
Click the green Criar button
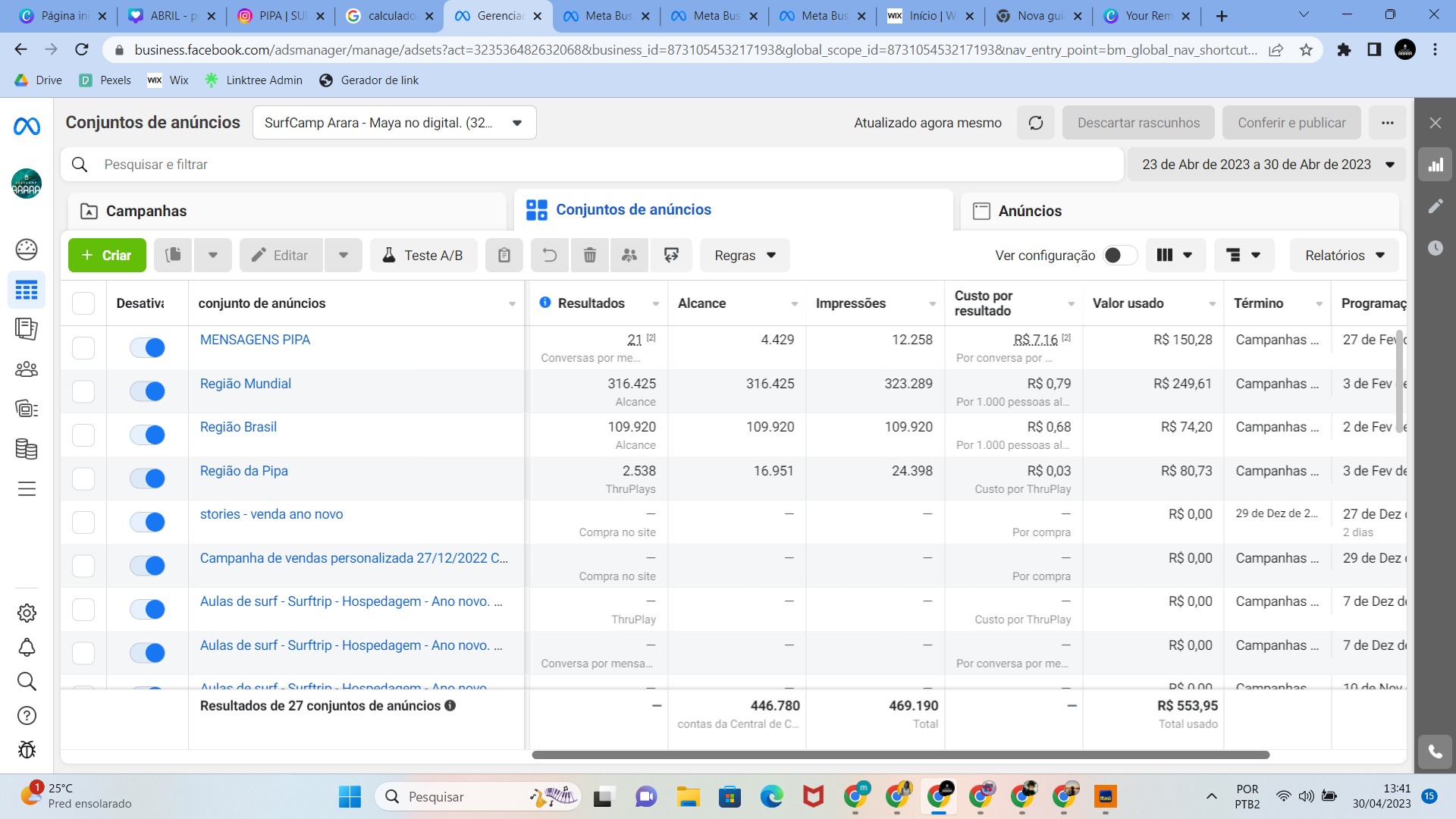click(107, 256)
